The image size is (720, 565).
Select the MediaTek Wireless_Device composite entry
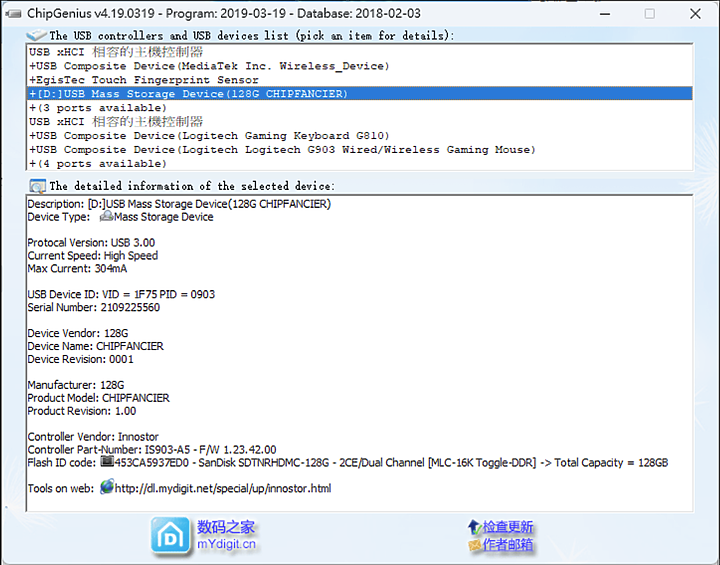[x=360, y=66]
